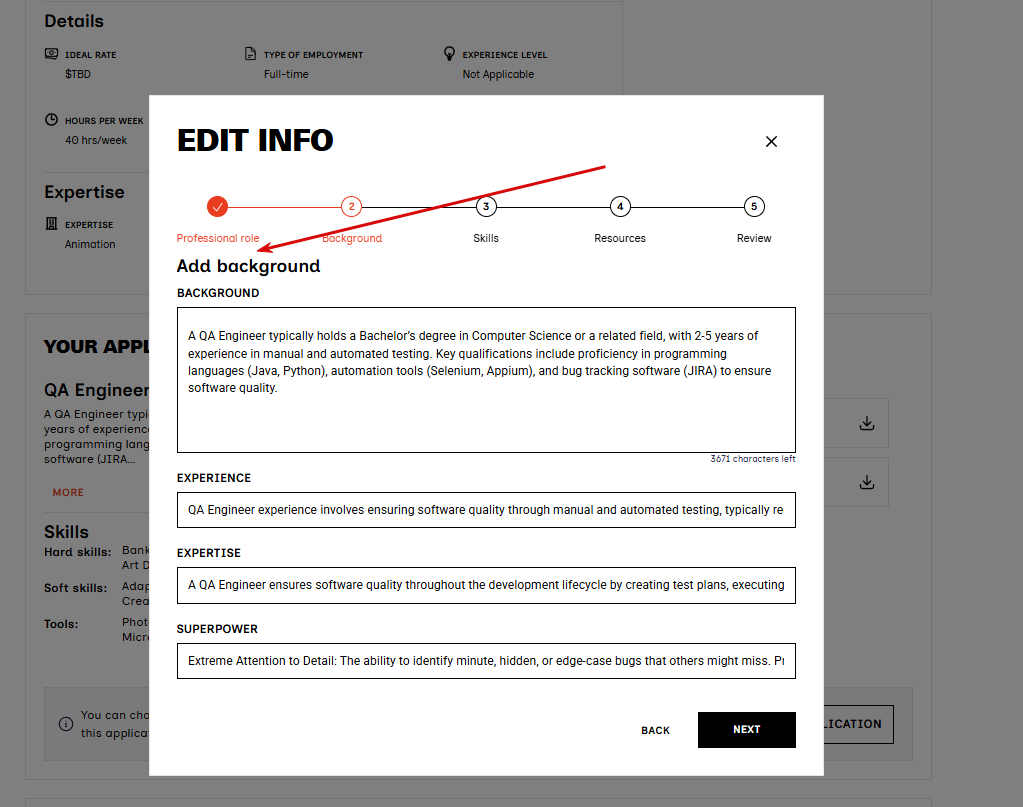
Task: Jump to step 4 circle
Action: pyautogui.click(x=620, y=207)
